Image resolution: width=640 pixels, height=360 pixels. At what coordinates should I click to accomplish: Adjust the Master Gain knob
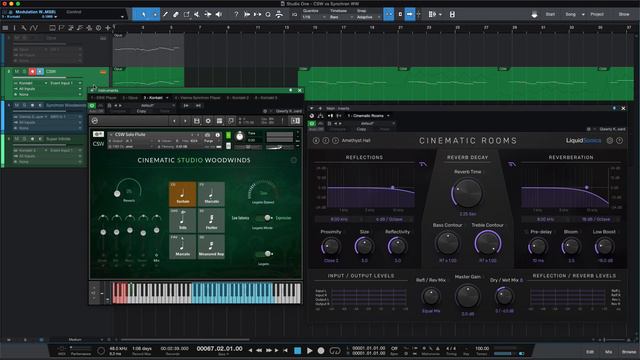pyautogui.click(x=468, y=296)
